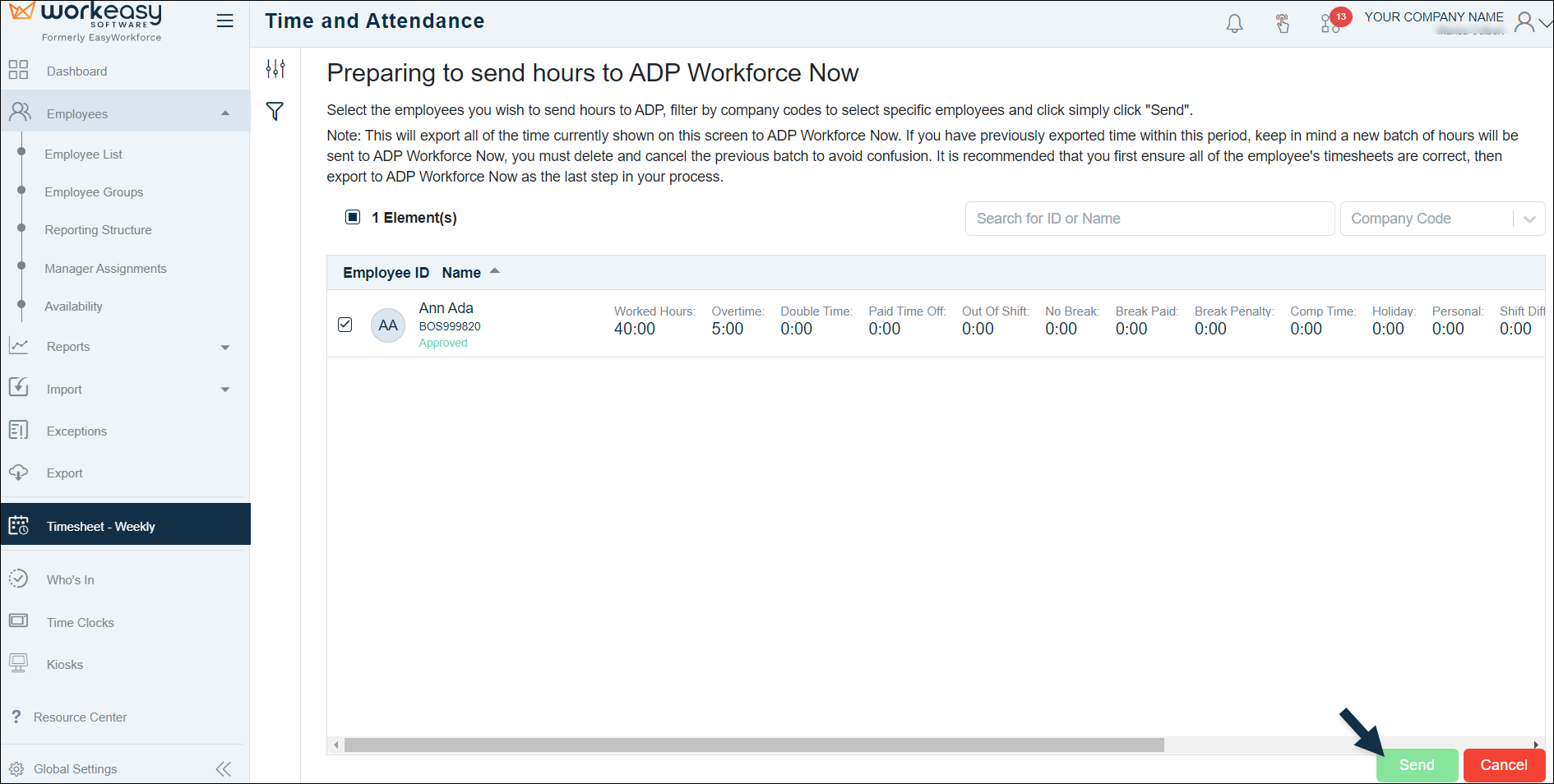
Task: Open Time Clocks label in sidebar
Action: [81, 623]
